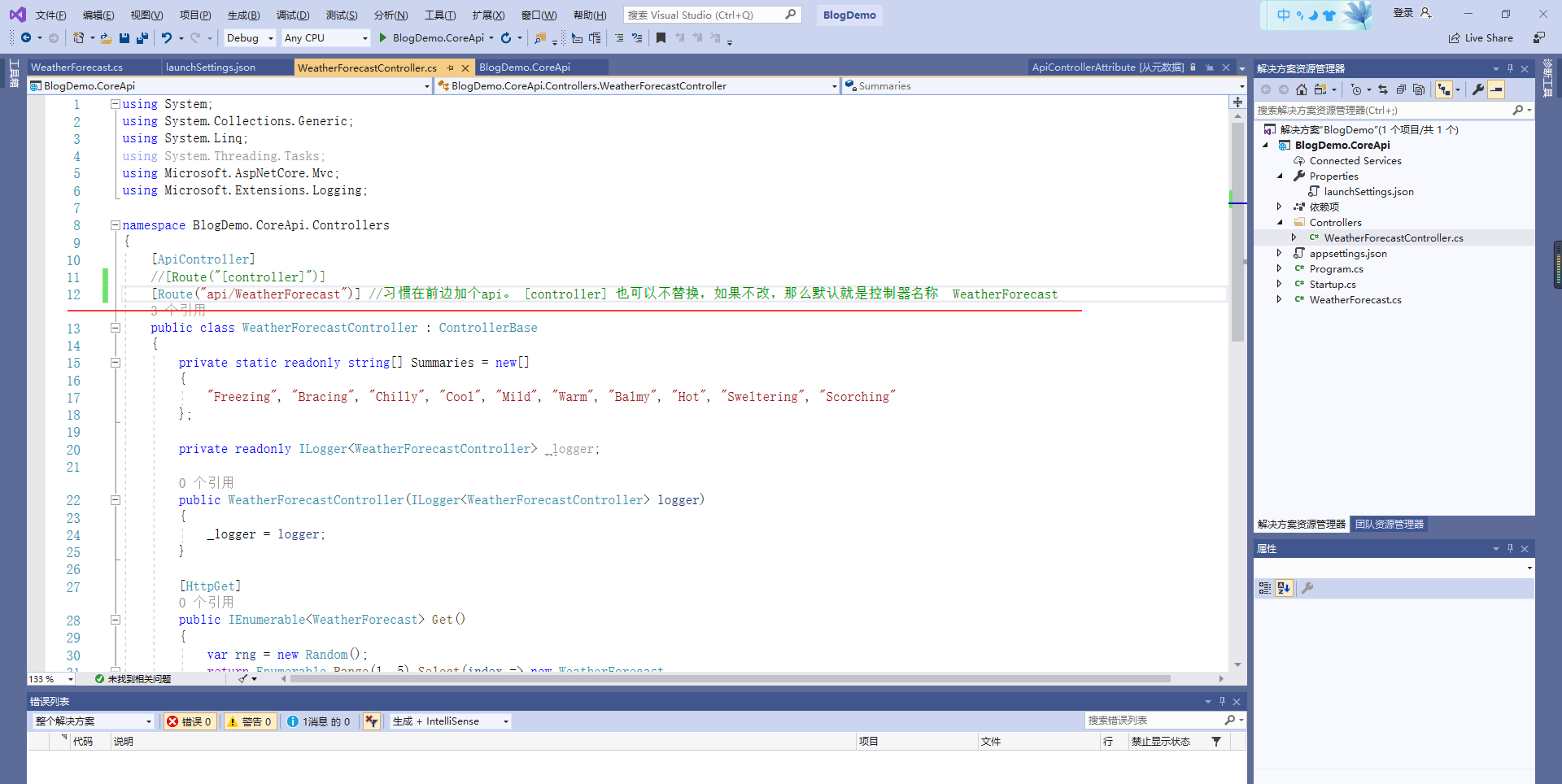1562x784 pixels.
Task: Collapse the Controllers folder in Solution Explorer
Action: [1280, 223]
